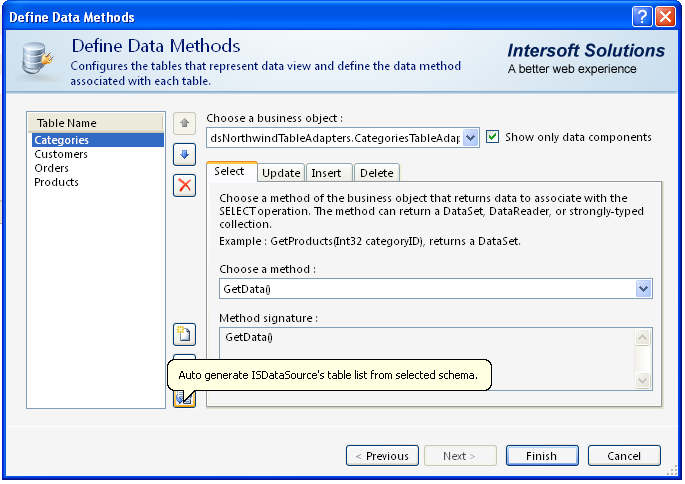Click the move table up arrow icon
The height and width of the screenshot is (484, 685).
point(184,123)
